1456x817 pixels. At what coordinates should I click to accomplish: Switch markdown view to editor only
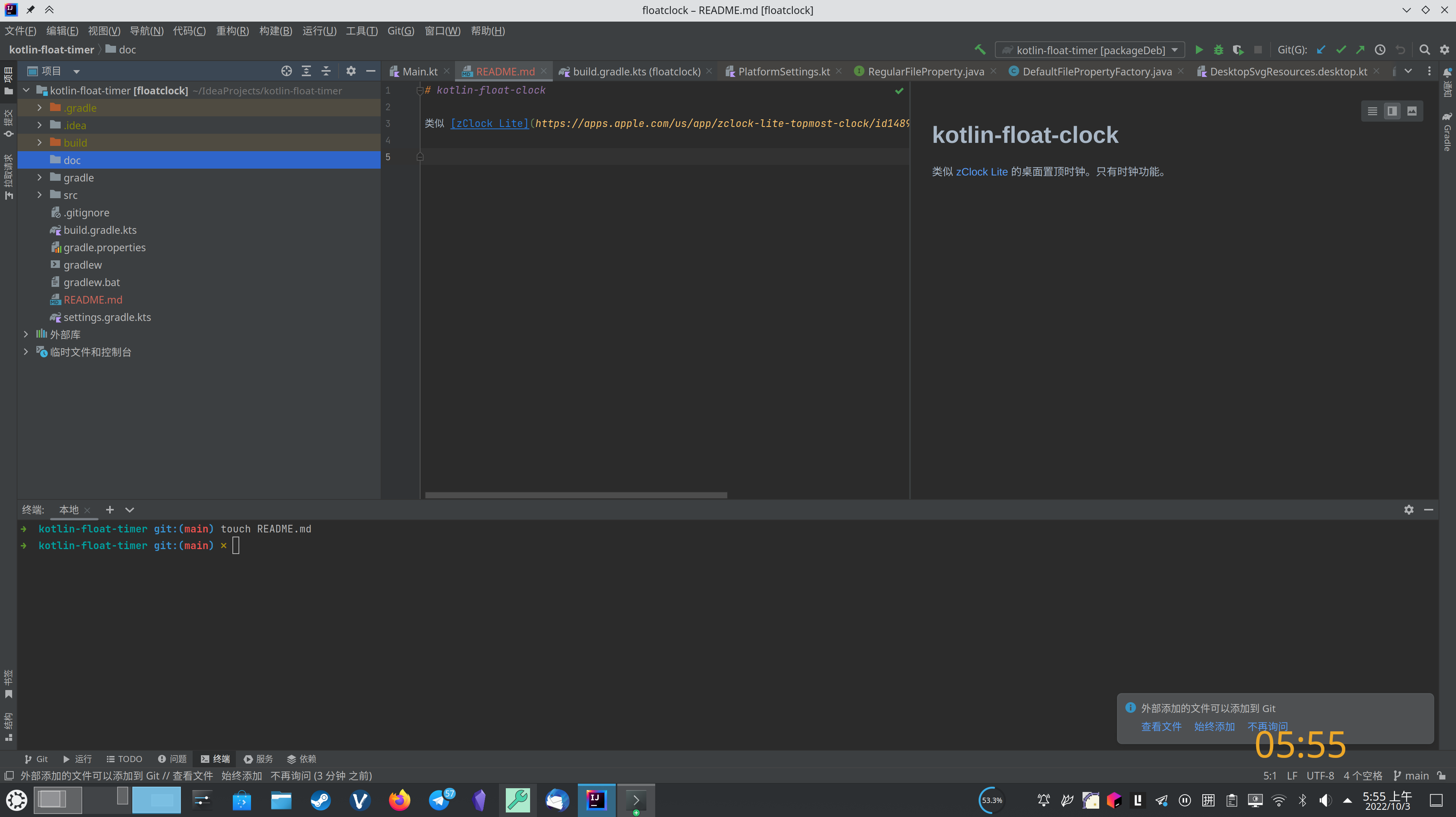click(x=1372, y=111)
